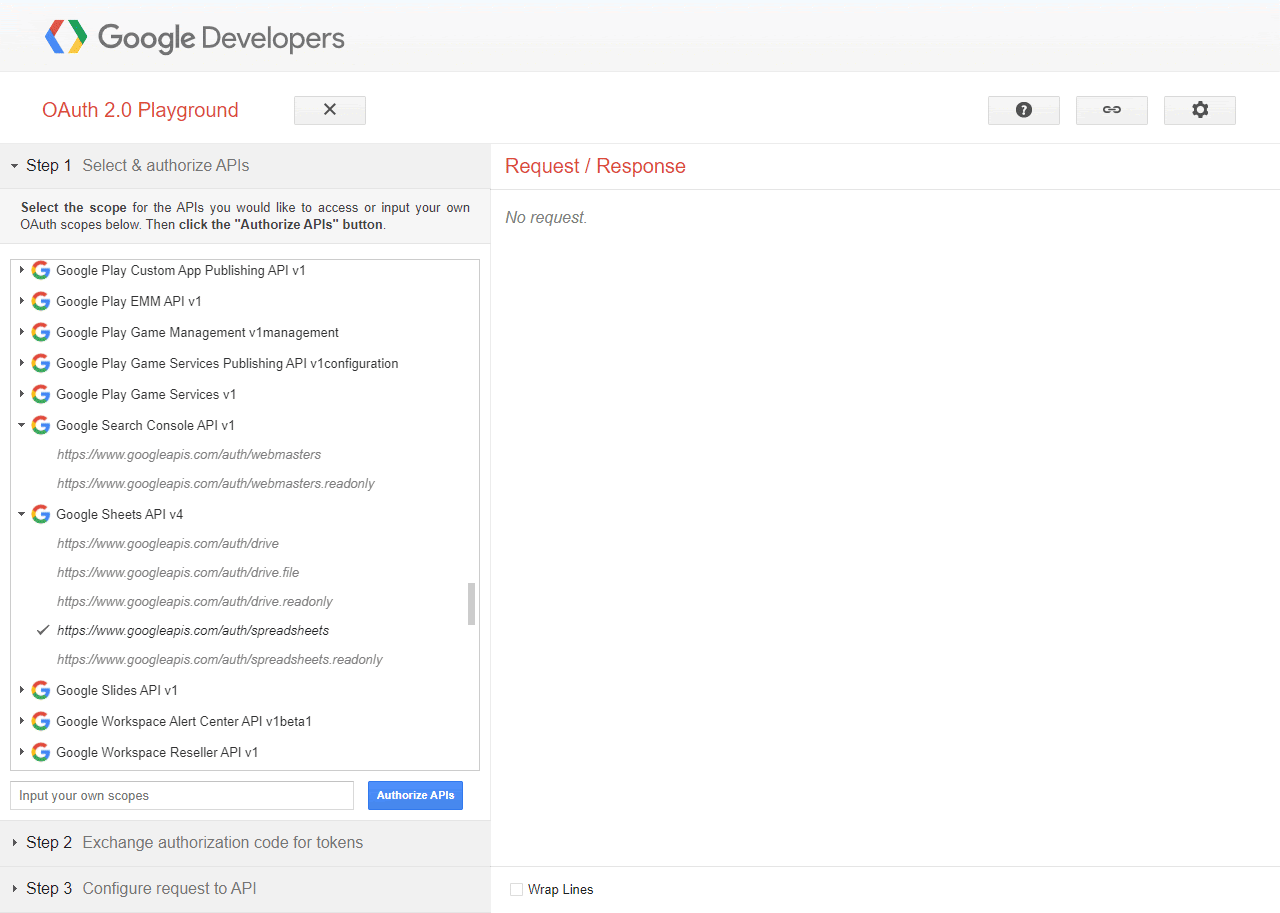1280x913 pixels.
Task: Click the API list scrollbar thumb
Action: tap(471, 604)
